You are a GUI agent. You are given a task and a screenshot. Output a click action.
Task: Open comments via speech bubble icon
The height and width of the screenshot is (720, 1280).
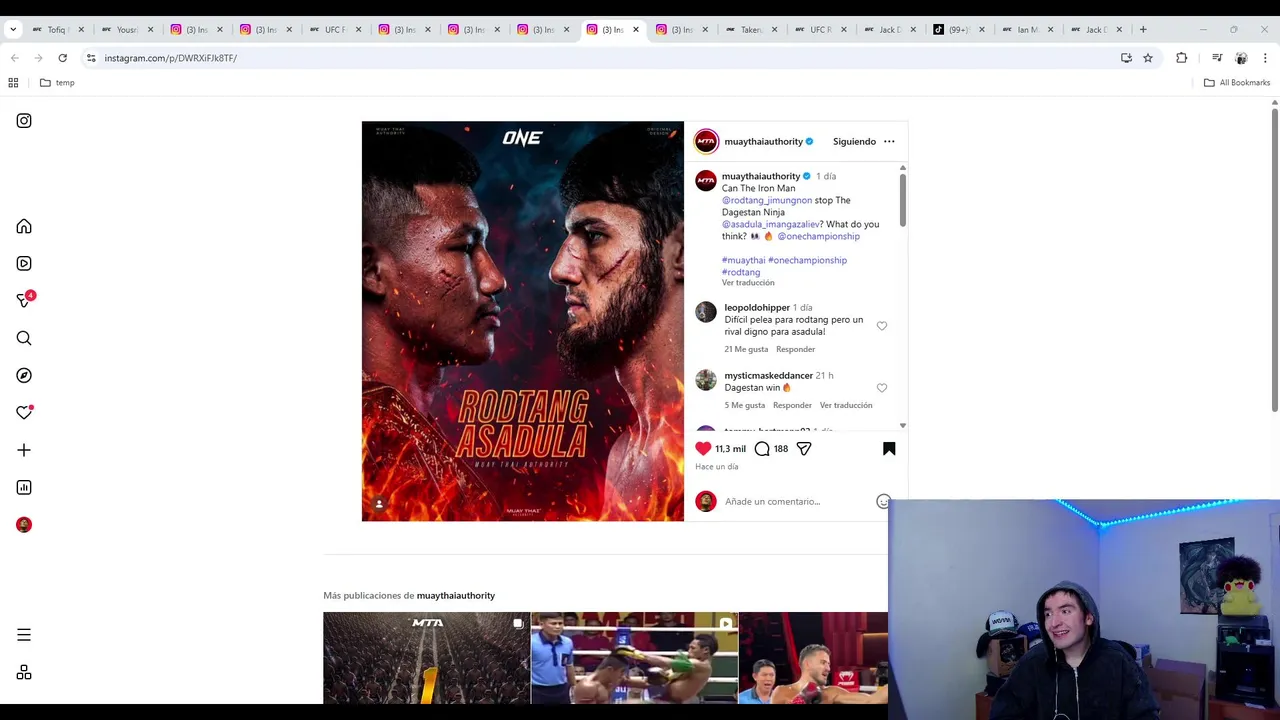point(762,449)
